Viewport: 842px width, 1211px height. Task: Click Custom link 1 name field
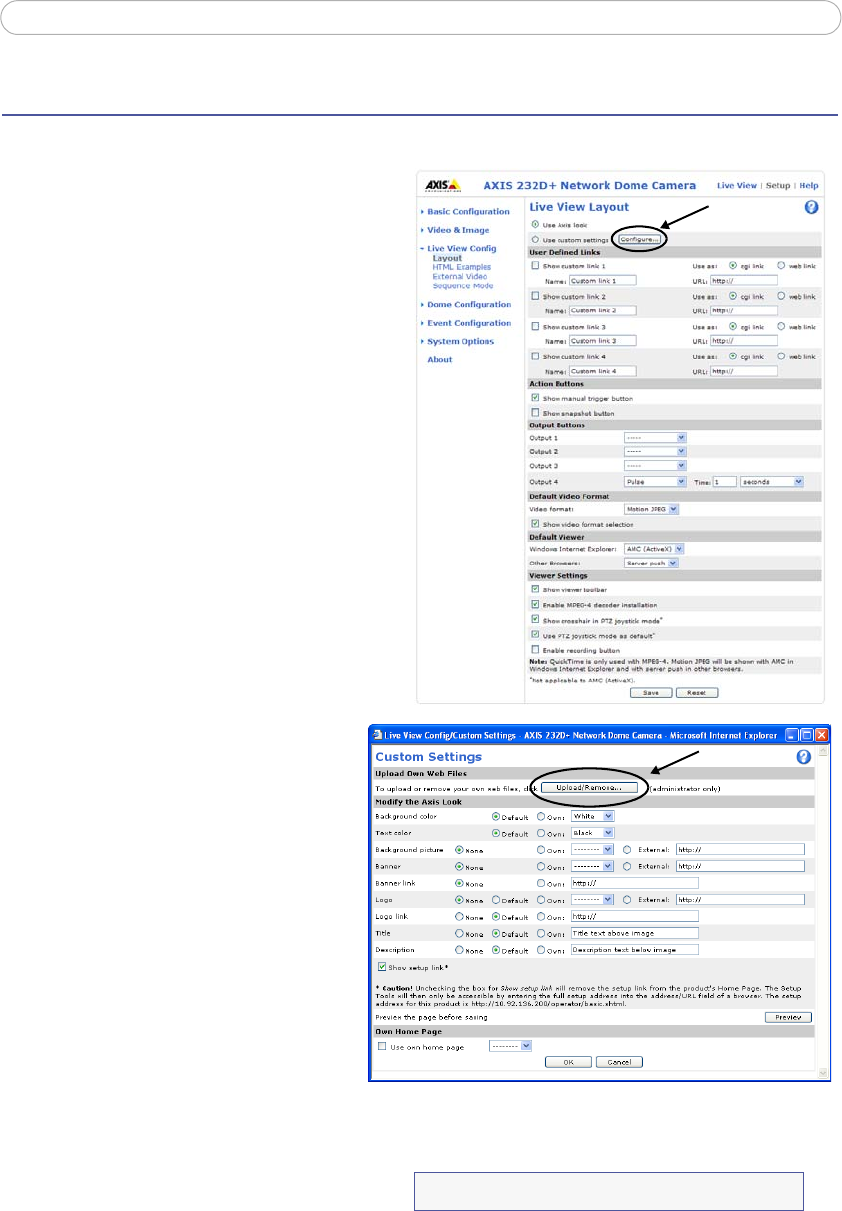click(x=602, y=279)
